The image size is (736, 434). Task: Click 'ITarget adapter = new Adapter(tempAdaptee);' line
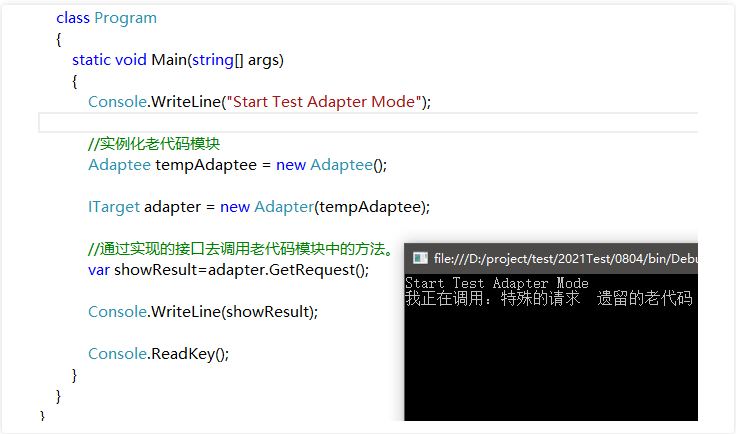coord(259,207)
